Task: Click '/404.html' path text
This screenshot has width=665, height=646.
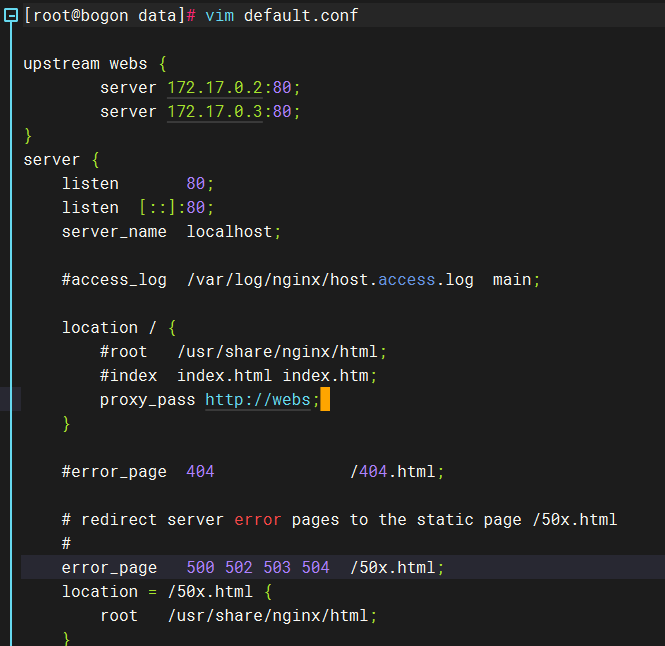Action: [393, 472]
